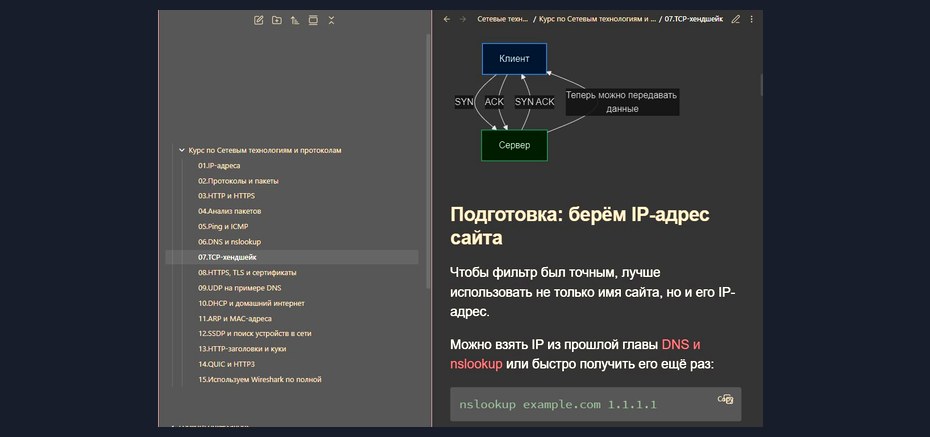Open the note 05.Ping и ICMP
The width and height of the screenshot is (930, 437).
pyautogui.click(x=223, y=227)
